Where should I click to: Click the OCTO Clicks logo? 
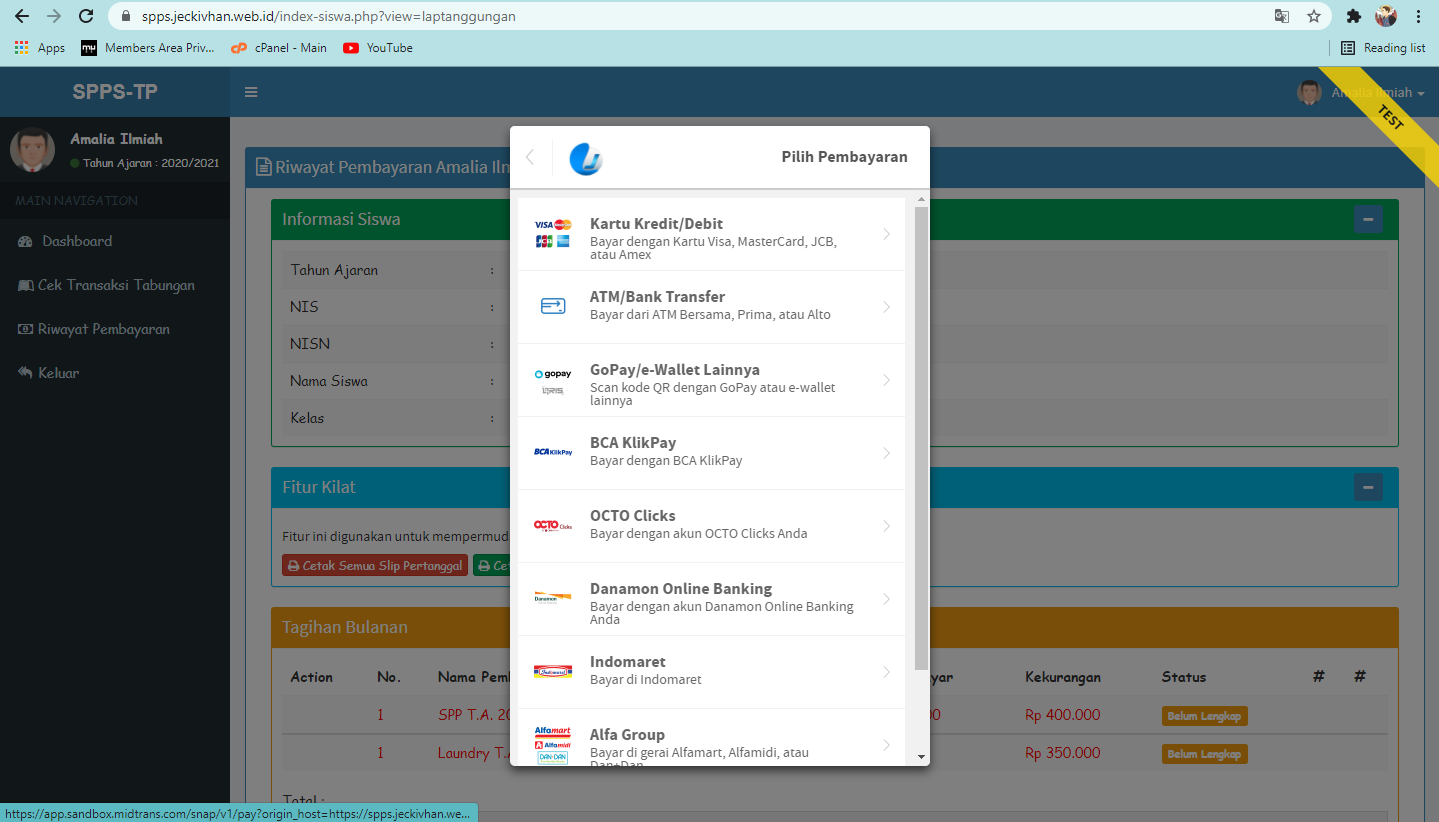click(552, 525)
